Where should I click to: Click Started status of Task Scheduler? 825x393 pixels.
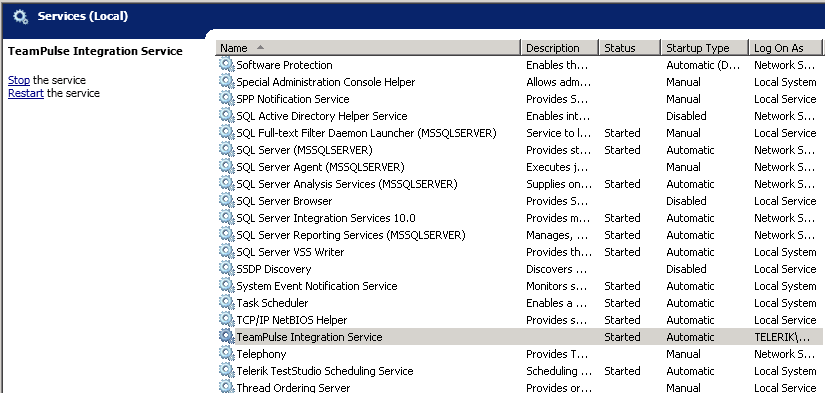[622, 303]
